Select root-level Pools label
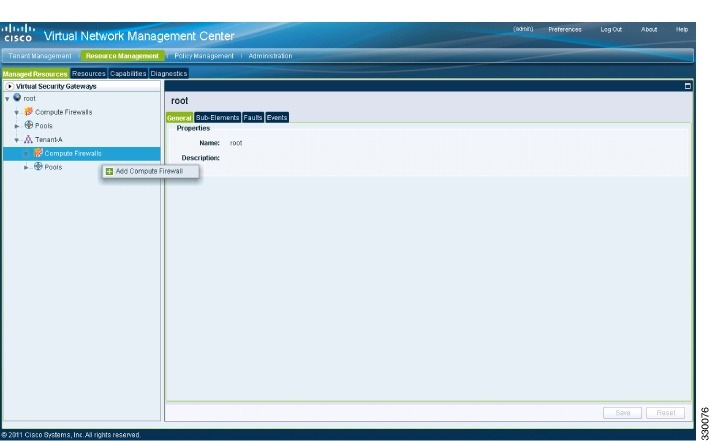Viewport: 711px width, 441px height. click(x=44, y=126)
